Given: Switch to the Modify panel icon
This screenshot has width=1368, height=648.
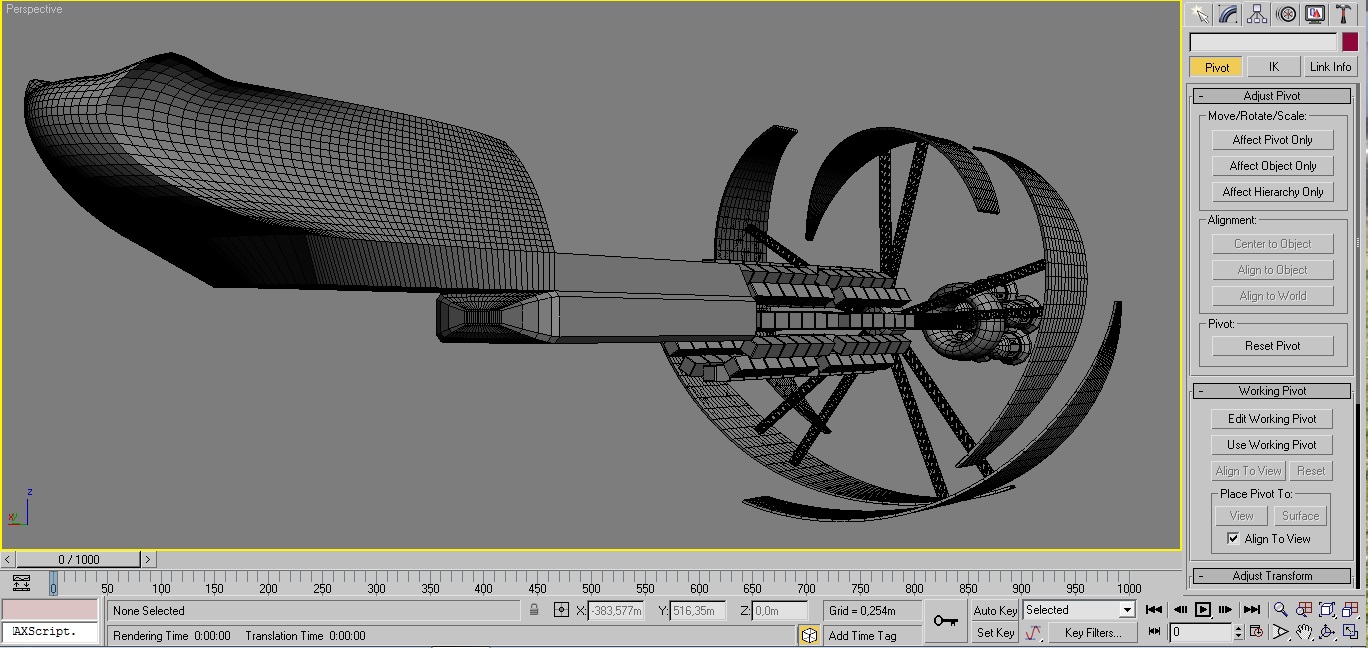Looking at the screenshot, I should [1229, 14].
